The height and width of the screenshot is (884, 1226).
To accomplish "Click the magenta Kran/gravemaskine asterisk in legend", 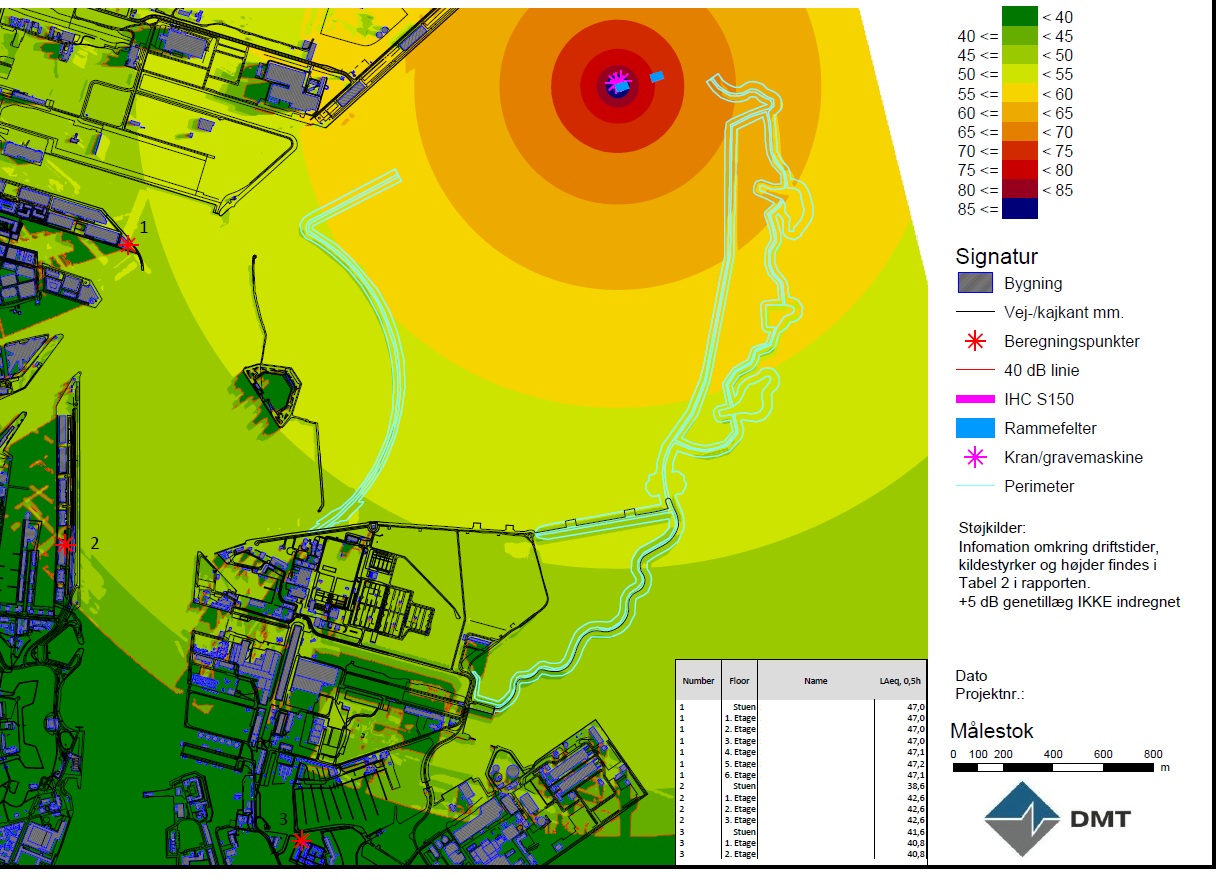I will coord(975,457).
